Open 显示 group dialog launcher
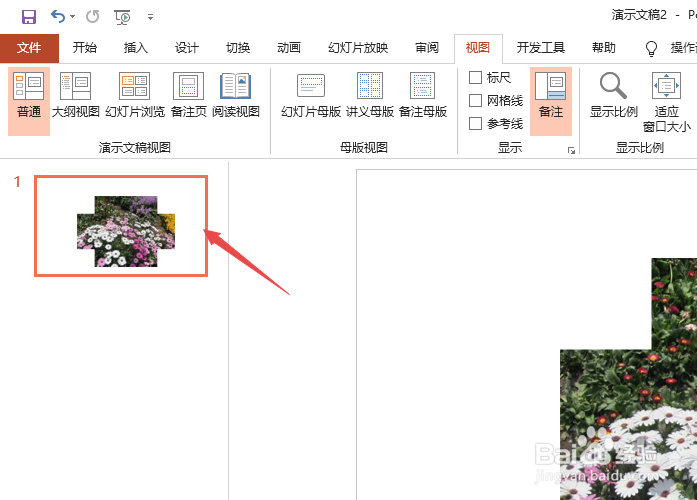This screenshot has height=500, width=697. (x=571, y=151)
